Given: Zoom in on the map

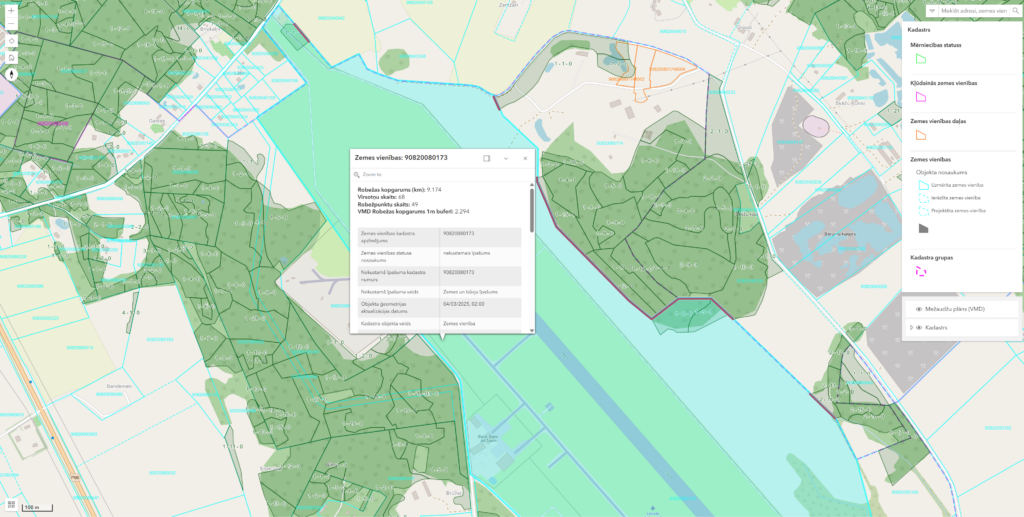Looking at the screenshot, I should pyautogui.click(x=11, y=9).
